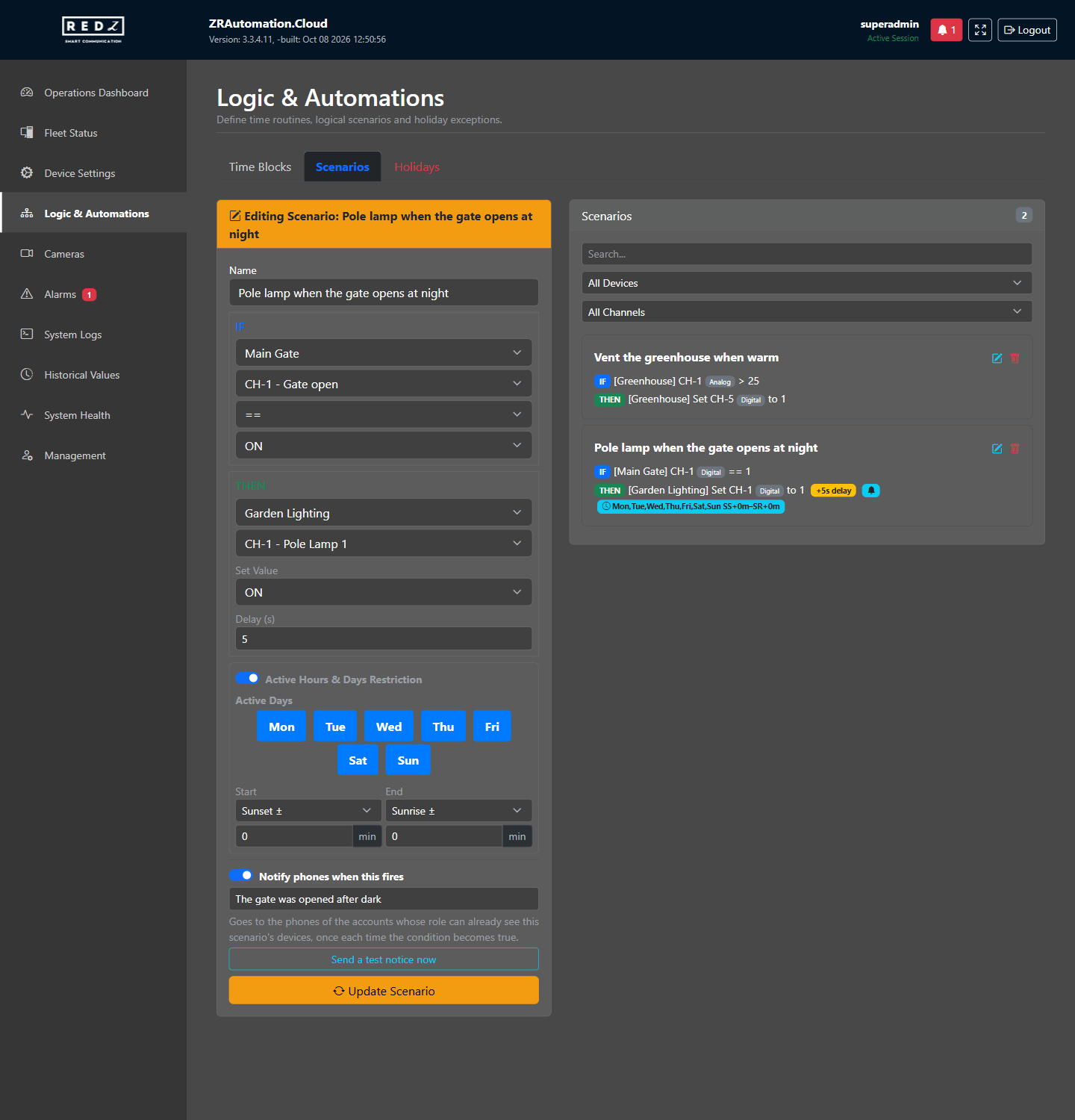Click the System Logs terminal icon
1075x1120 pixels.
[x=27, y=335]
